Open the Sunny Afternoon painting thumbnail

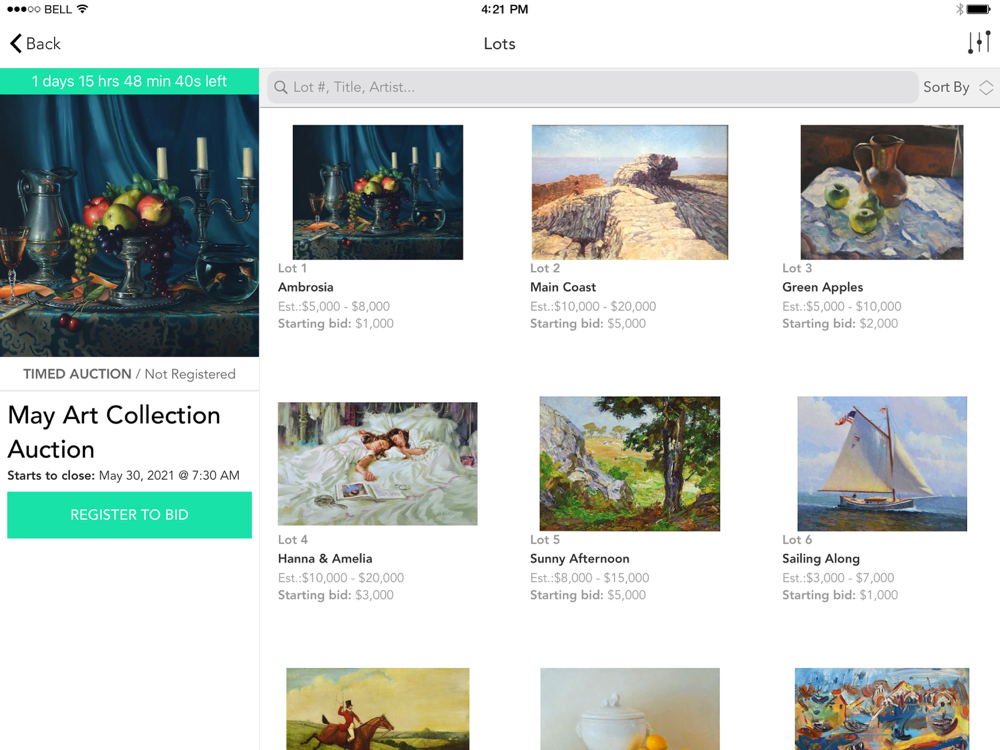click(629, 464)
